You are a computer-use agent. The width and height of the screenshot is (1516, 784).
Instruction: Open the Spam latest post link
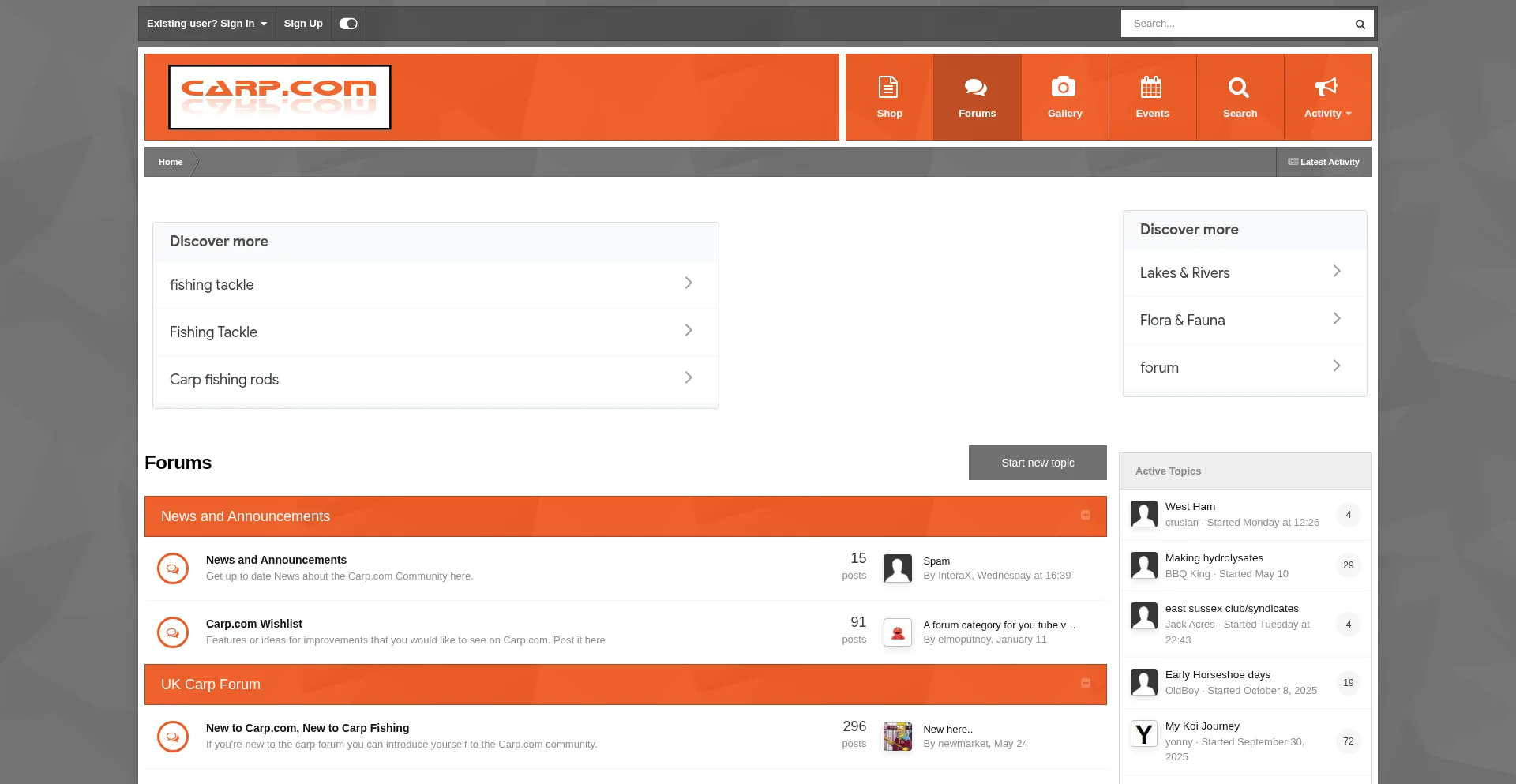point(936,561)
